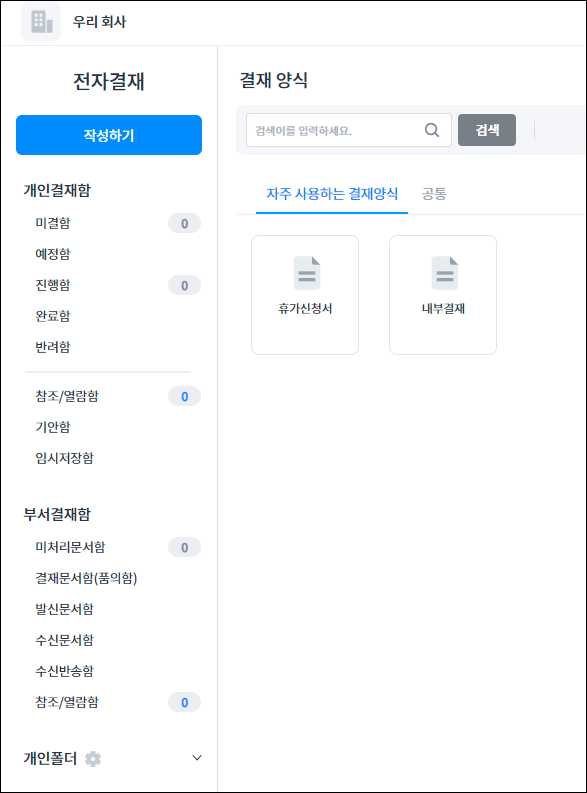Click the blue 작성하기 button
Viewport: 587px width, 793px height.
pos(109,135)
